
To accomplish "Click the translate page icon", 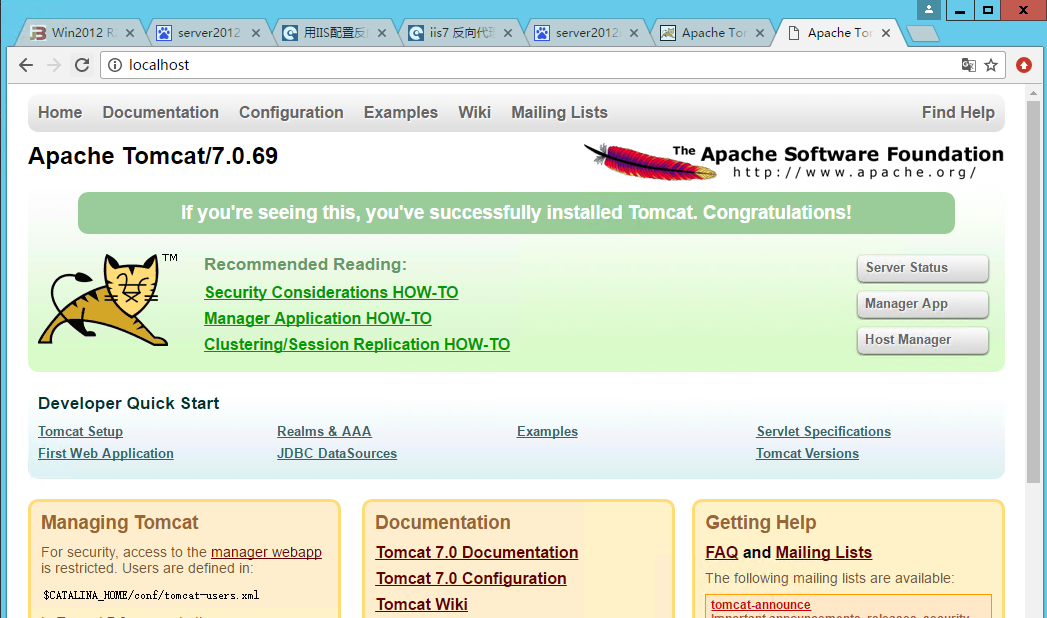I will pyautogui.click(x=968, y=65).
